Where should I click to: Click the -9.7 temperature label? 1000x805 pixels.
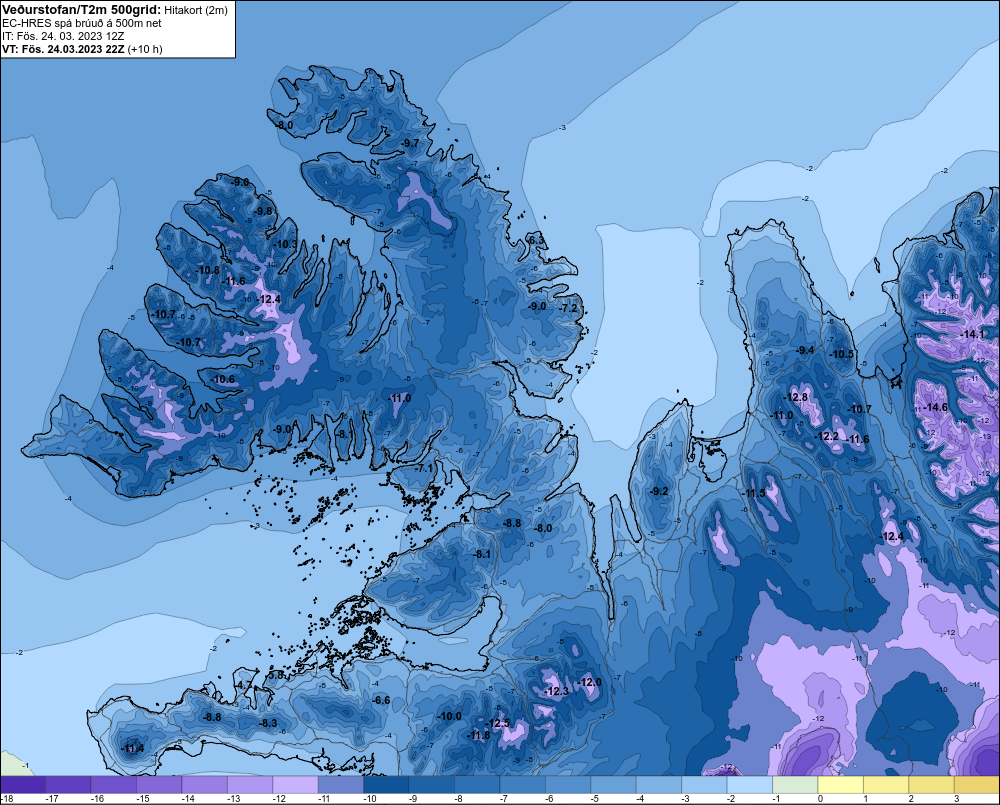409,143
